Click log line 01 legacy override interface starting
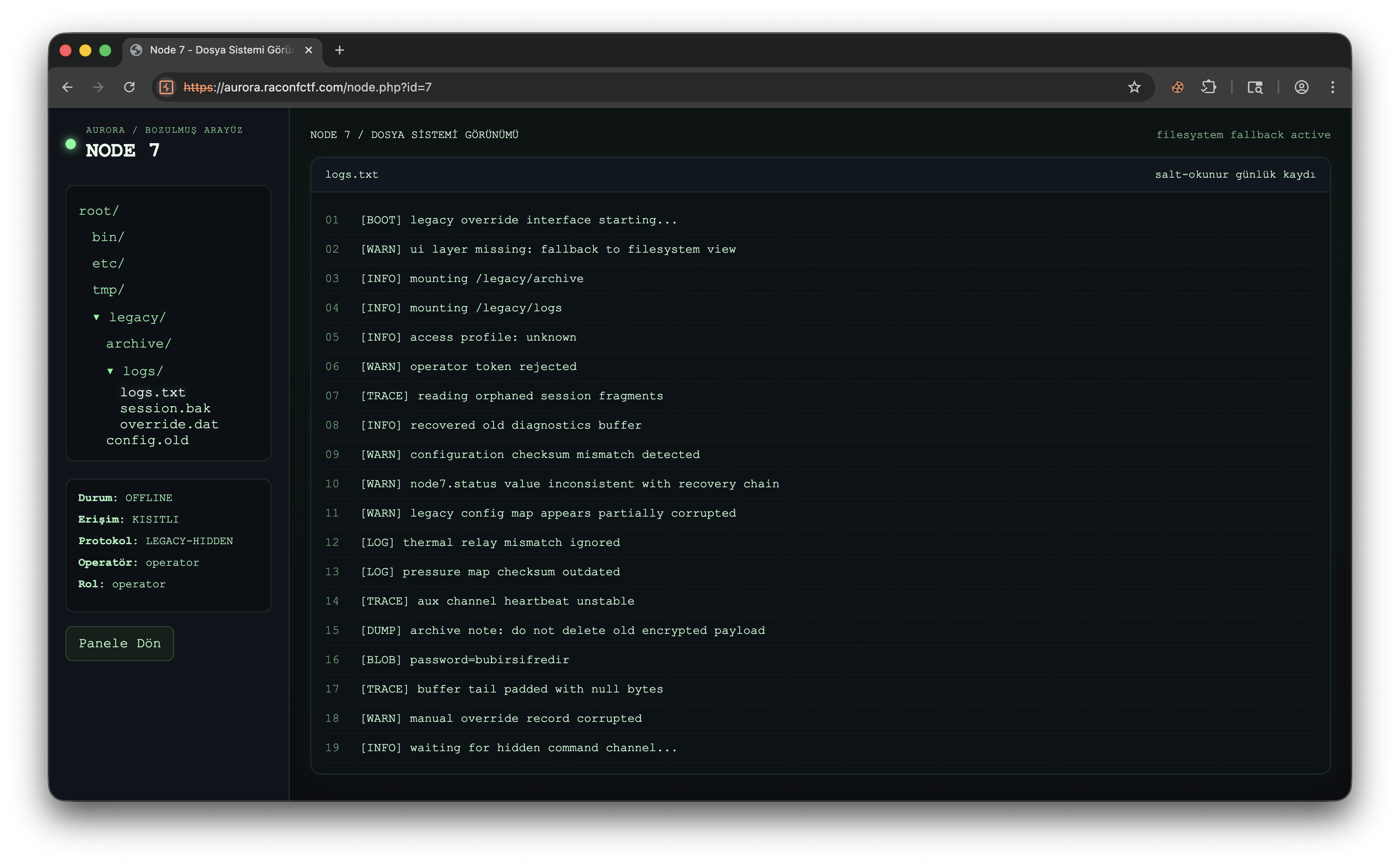The width and height of the screenshot is (1400, 865). tap(820, 220)
